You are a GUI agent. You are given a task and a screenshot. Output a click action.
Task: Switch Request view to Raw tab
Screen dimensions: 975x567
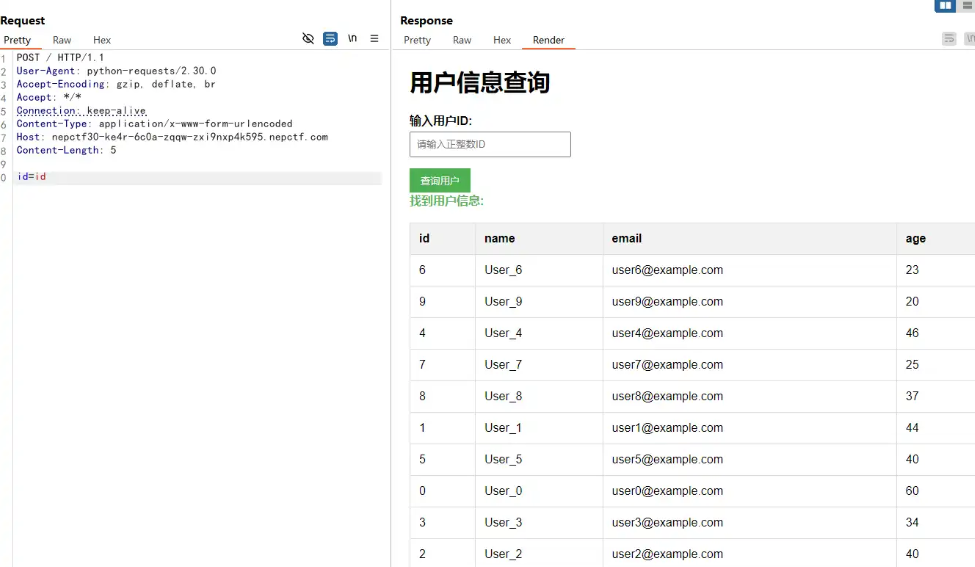[62, 40]
